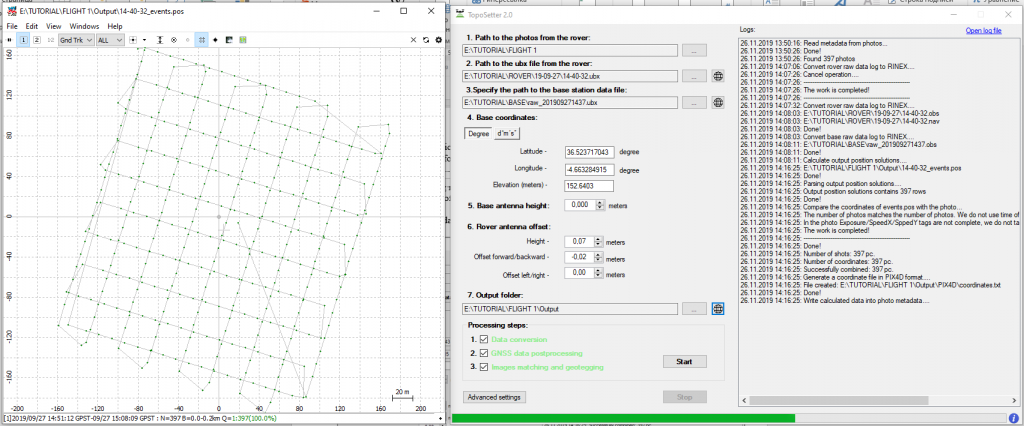The width and height of the screenshot is (1024, 426).
Task: Click the Latitude input field
Action: 589,152
